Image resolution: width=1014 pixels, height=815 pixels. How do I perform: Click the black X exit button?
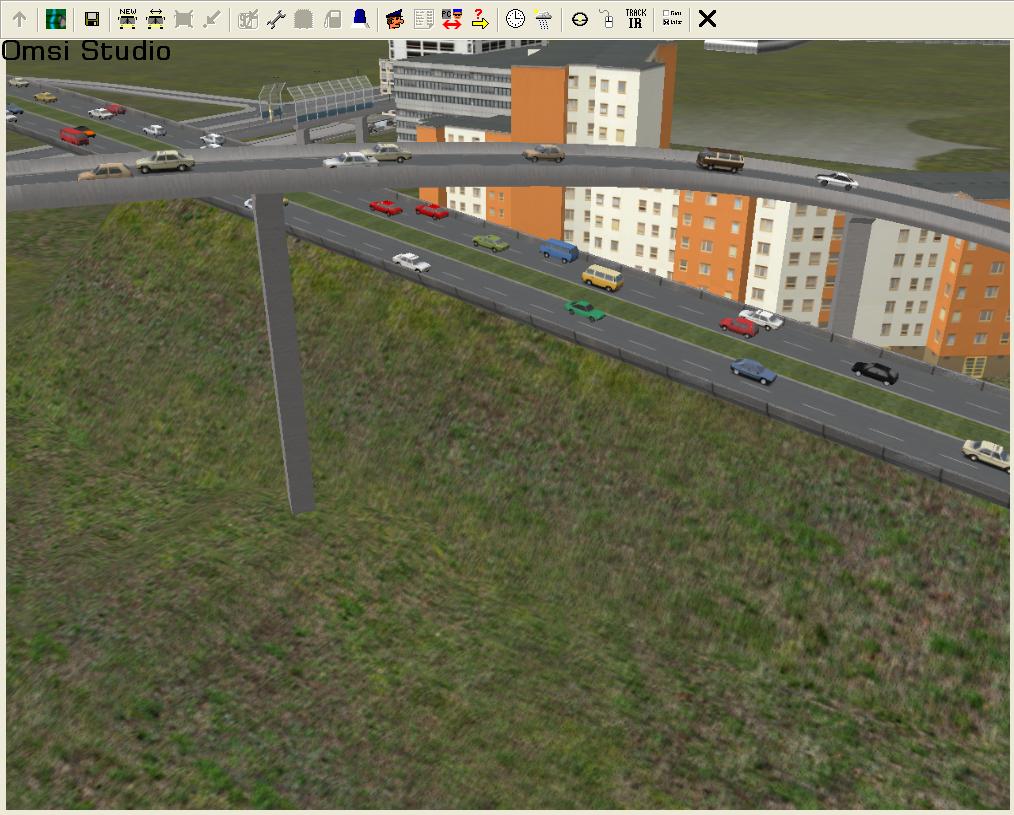point(707,19)
